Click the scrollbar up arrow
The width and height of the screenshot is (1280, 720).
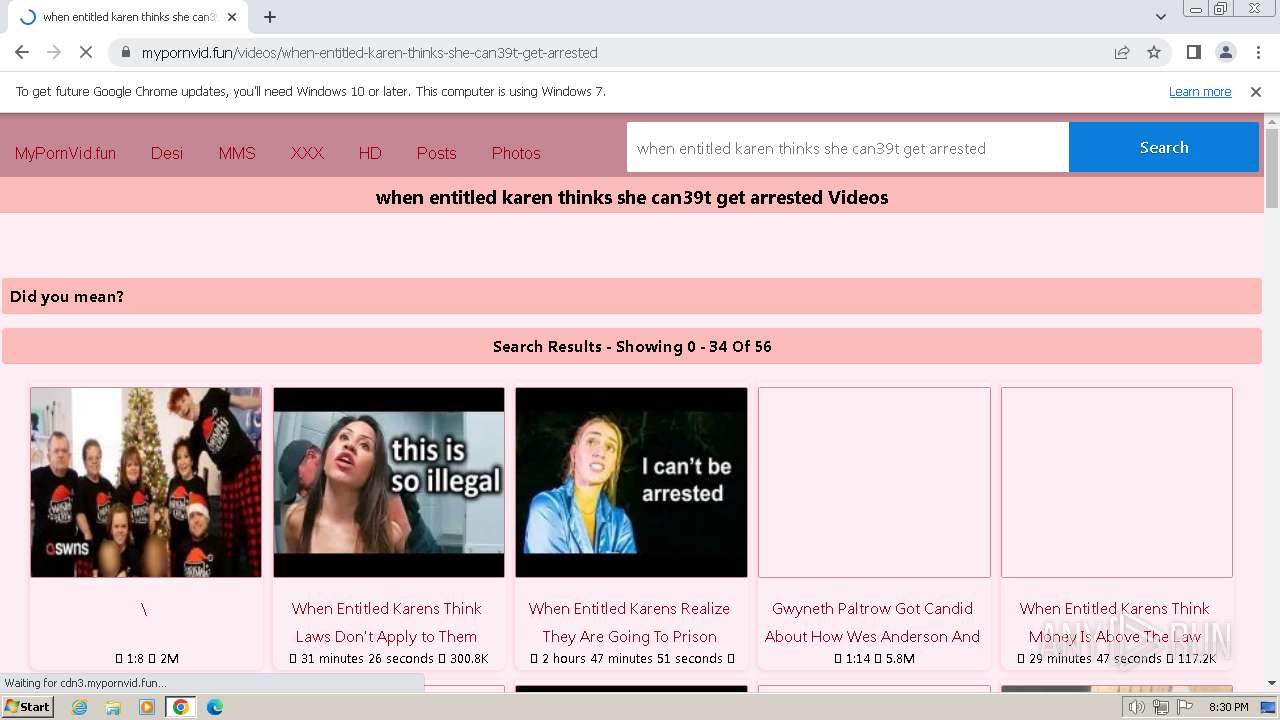click(x=1272, y=121)
